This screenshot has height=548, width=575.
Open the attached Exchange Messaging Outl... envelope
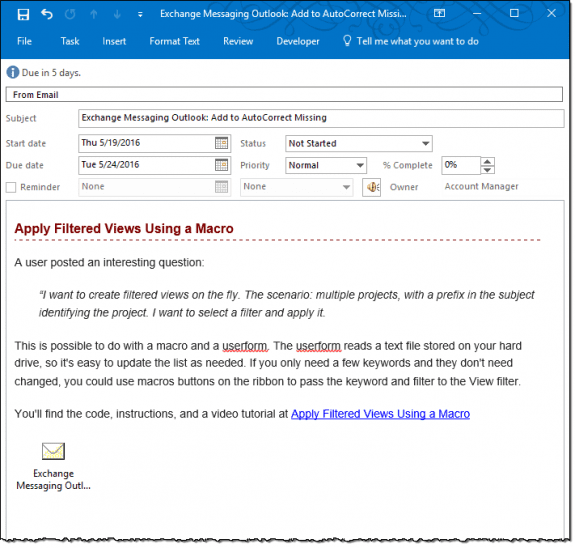click(53, 451)
